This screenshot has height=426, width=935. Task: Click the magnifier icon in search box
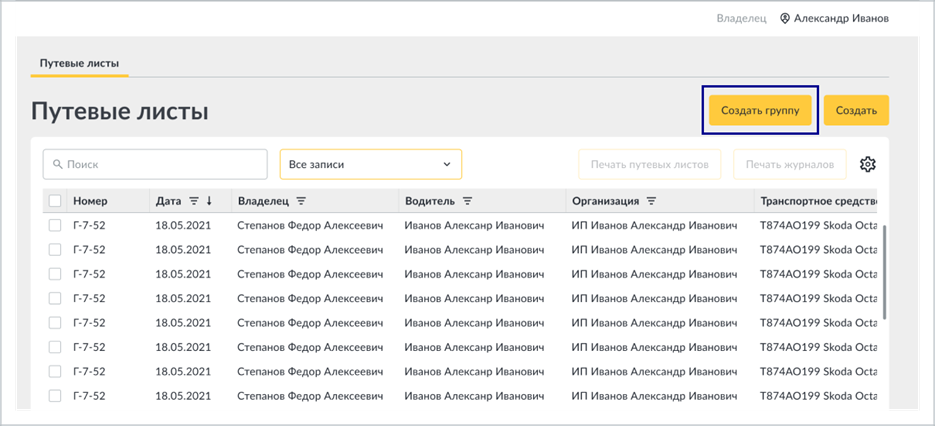click(x=58, y=164)
